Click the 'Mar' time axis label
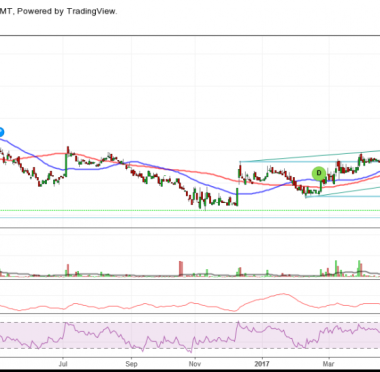This screenshot has height=372, width=380. click(329, 363)
